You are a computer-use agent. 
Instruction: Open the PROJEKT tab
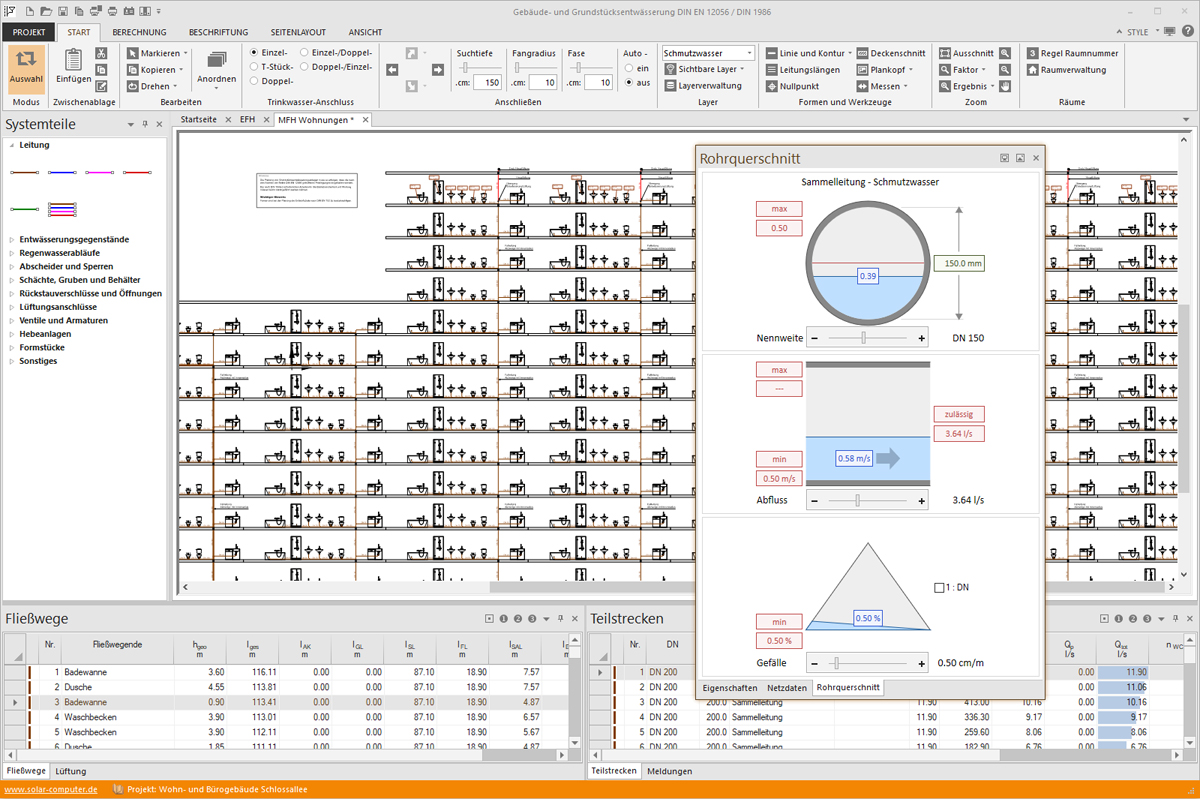(x=28, y=32)
